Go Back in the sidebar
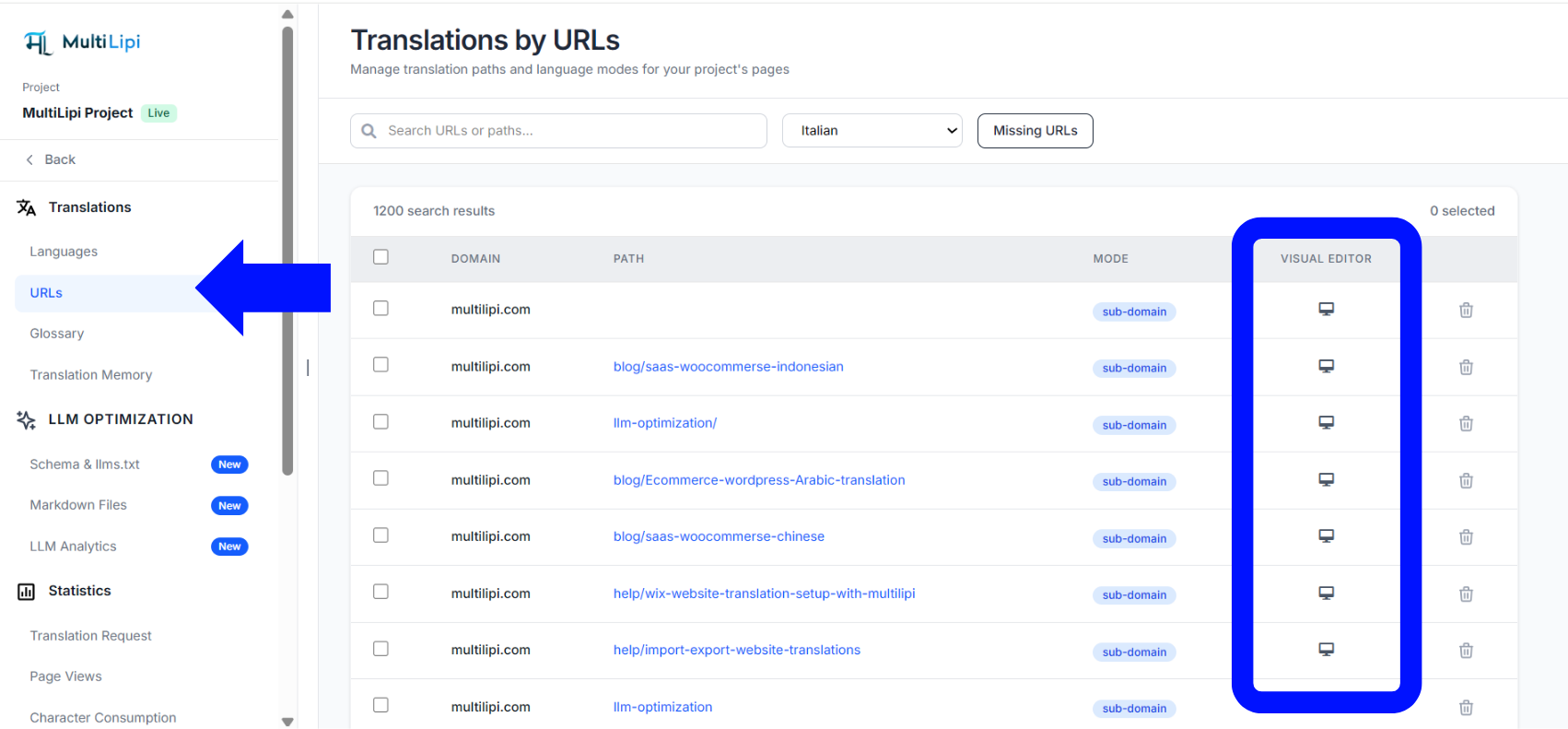Image resolution: width=1568 pixels, height=729 pixels. [60, 159]
